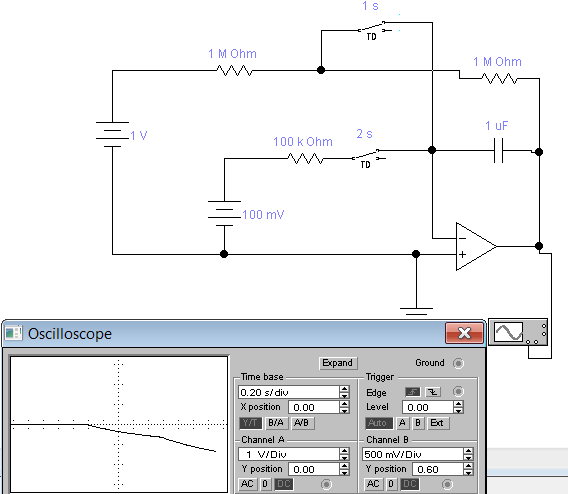Select Y/T display mode
The image size is (568, 494).
tap(250, 423)
